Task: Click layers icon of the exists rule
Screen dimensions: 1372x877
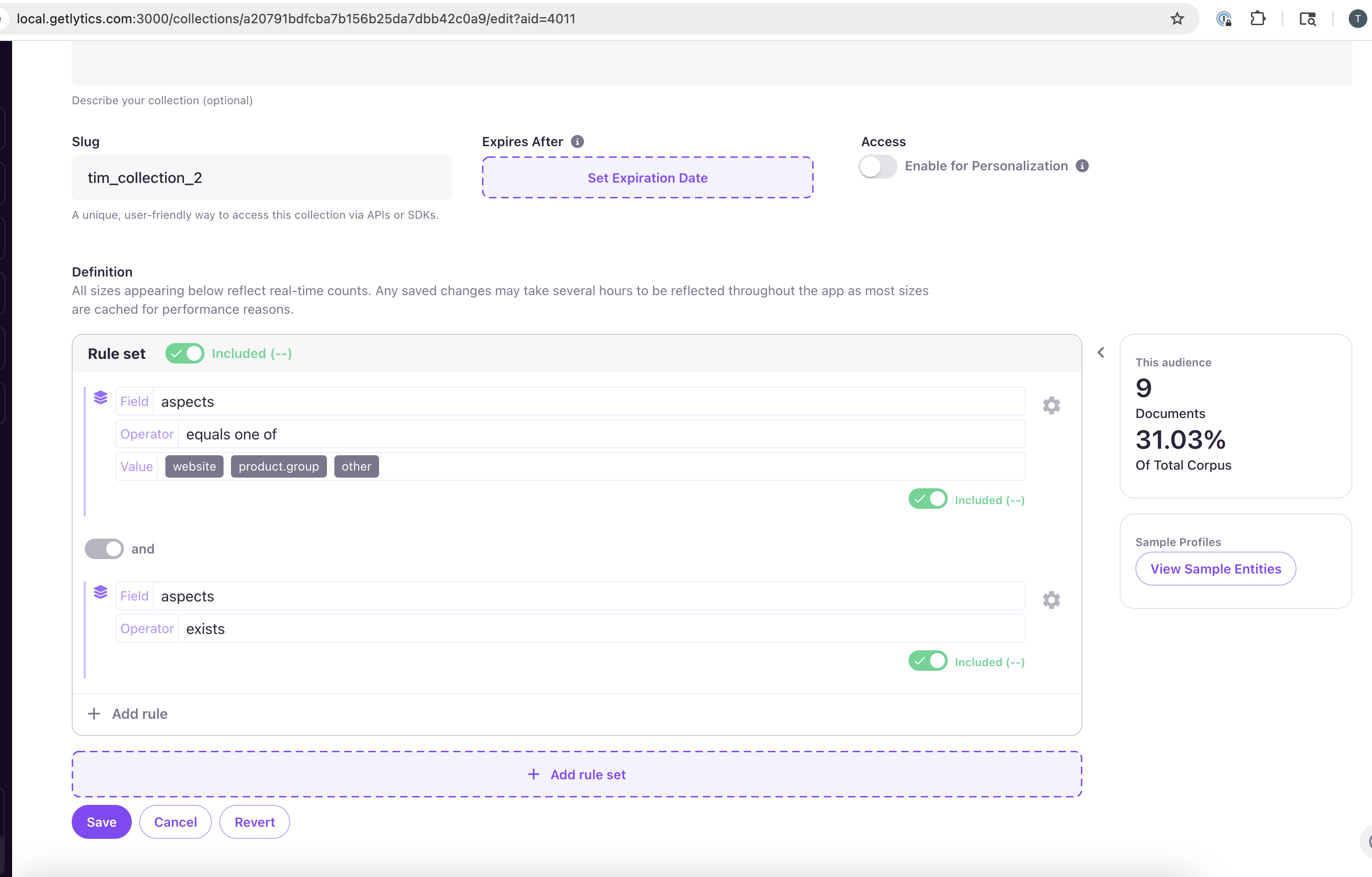Action: pos(101,592)
